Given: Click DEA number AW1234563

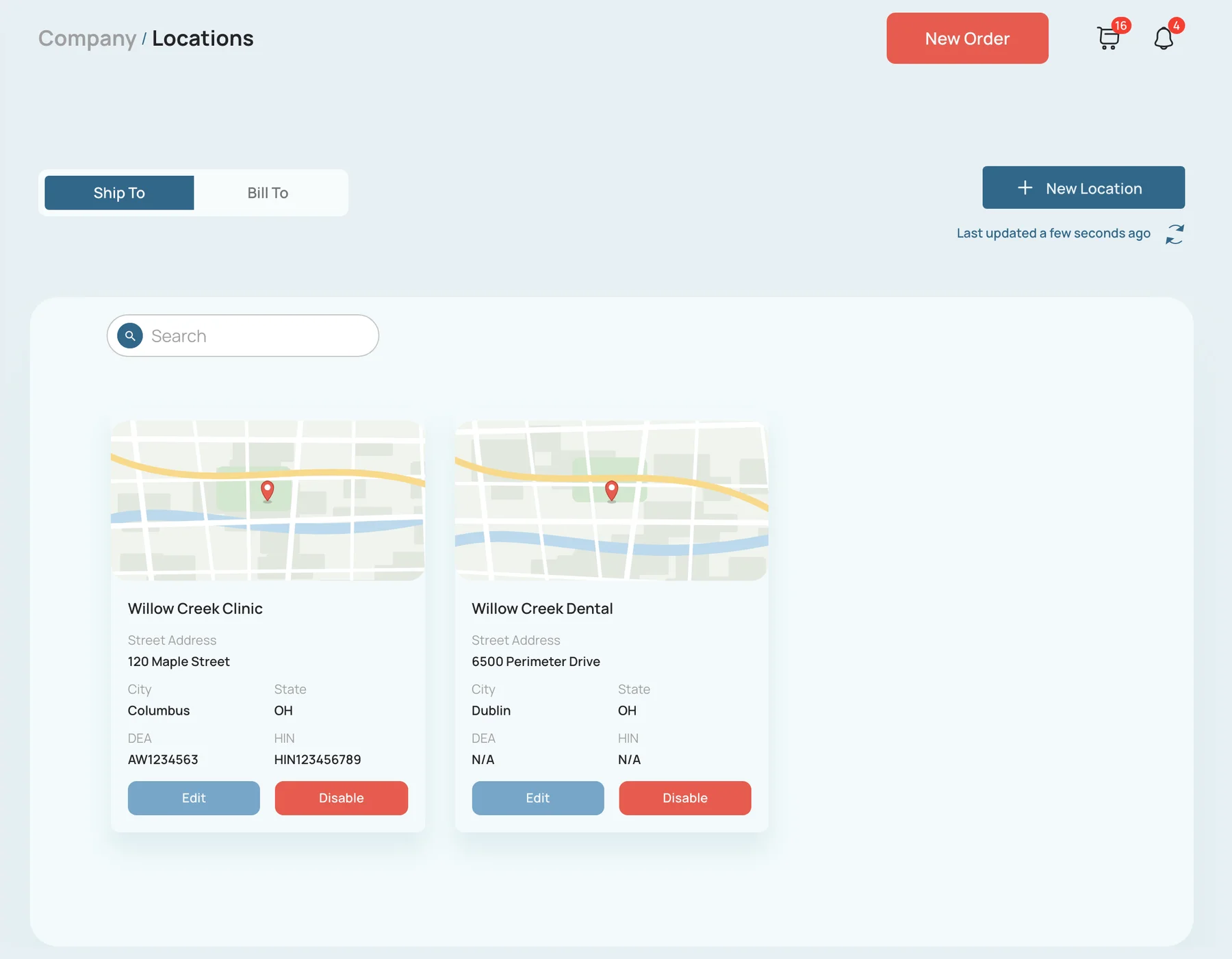Looking at the screenshot, I should (163, 760).
